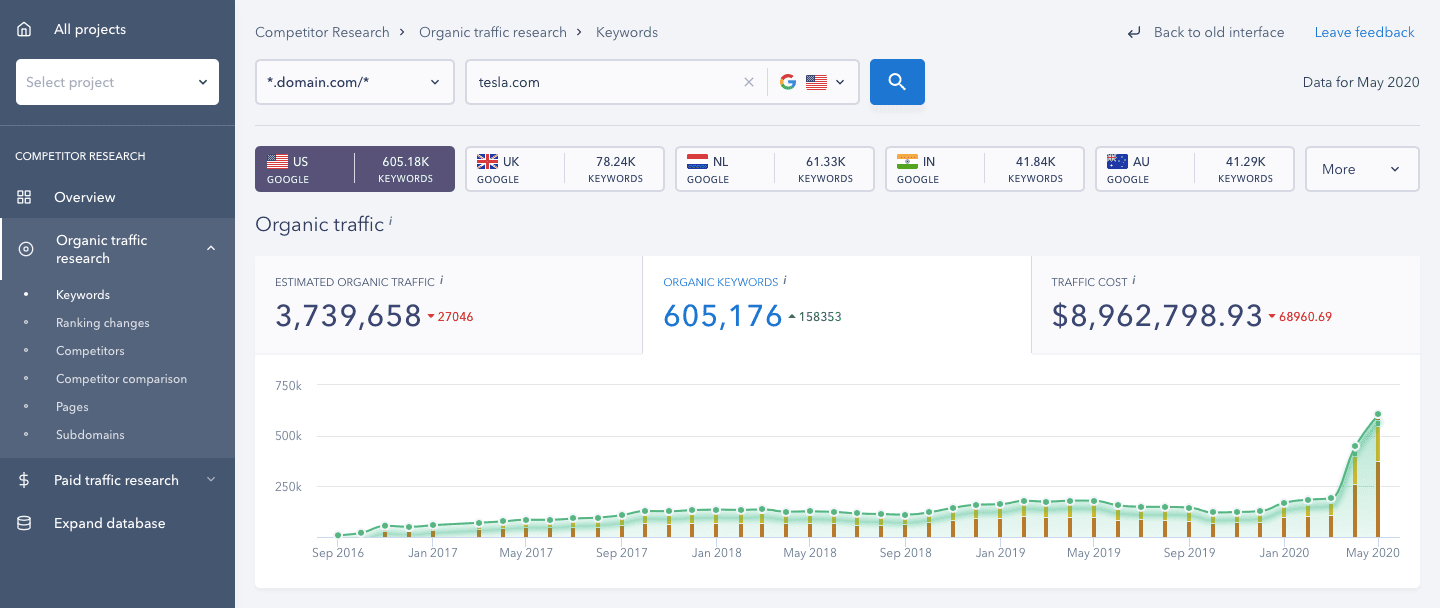Click info icon beside Organic Keywords
Image resolution: width=1440 pixels, height=608 pixels.
tap(785, 281)
